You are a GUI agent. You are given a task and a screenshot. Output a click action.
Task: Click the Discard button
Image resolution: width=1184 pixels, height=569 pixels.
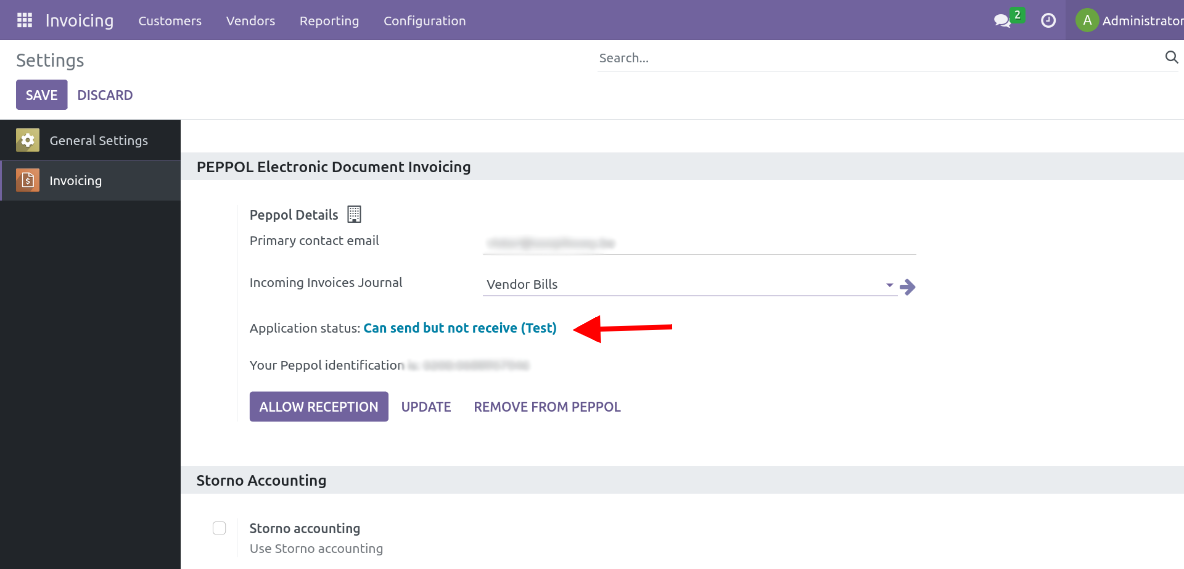[x=105, y=95]
